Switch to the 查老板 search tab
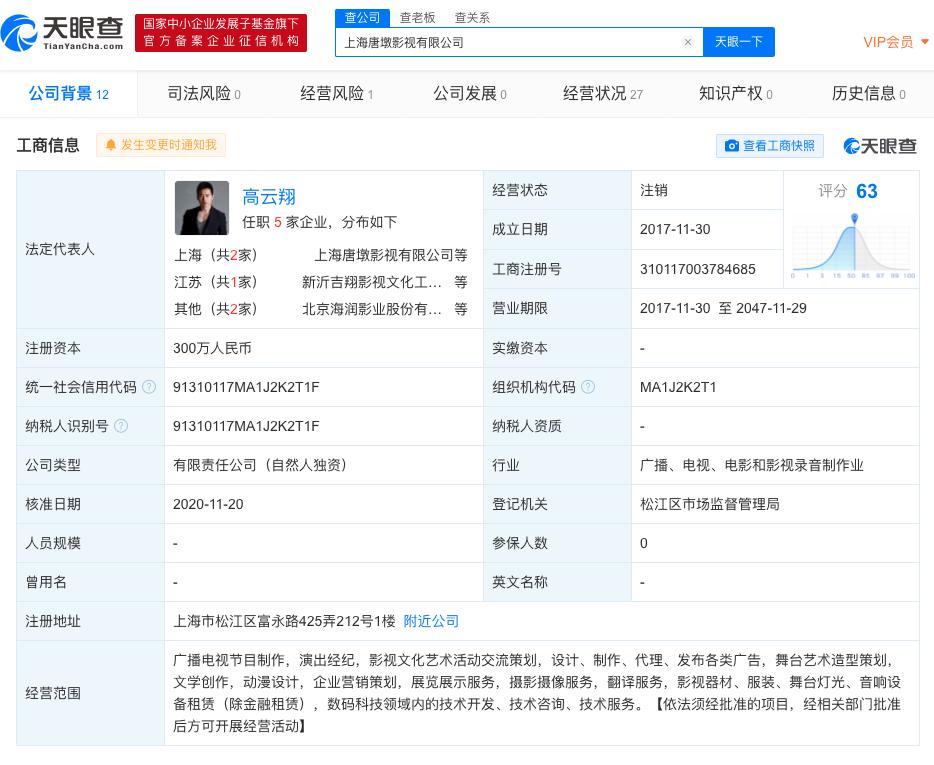This screenshot has width=934, height=765. coord(417,17)
